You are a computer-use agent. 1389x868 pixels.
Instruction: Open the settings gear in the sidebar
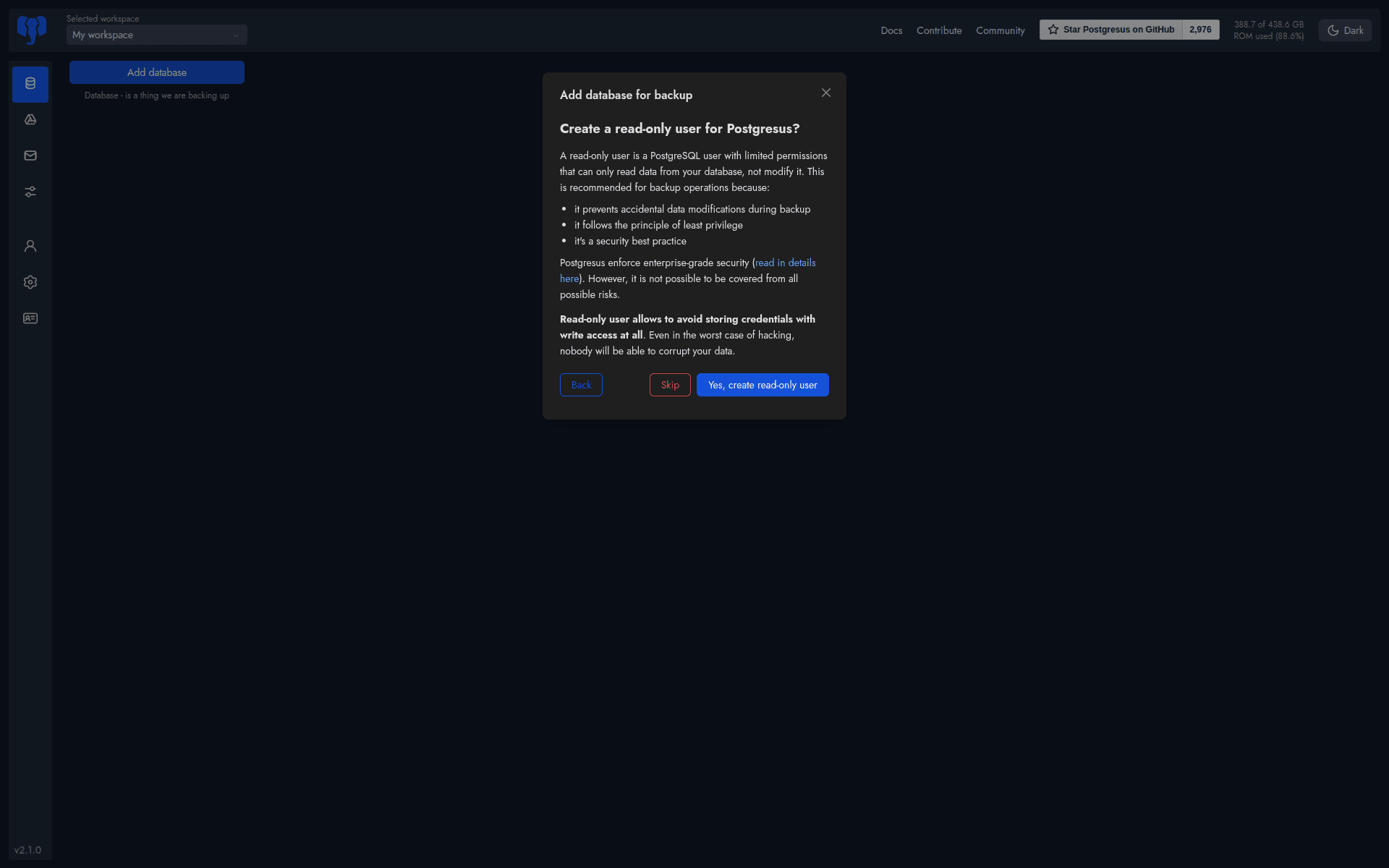[x=30, y=282]
